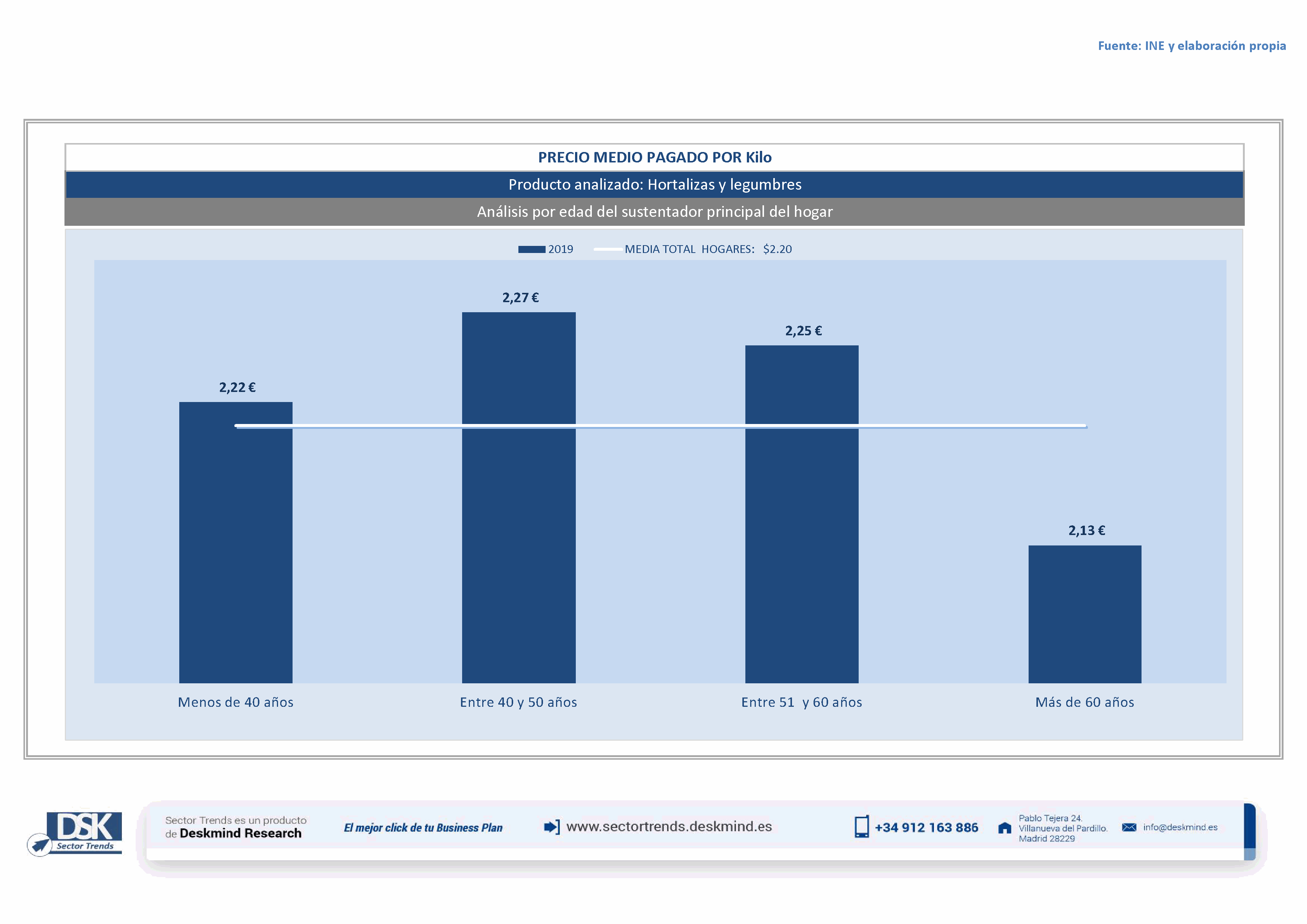Click the 2,13 € data label
Screen dimensions: 1307x924
point(1086,530)
